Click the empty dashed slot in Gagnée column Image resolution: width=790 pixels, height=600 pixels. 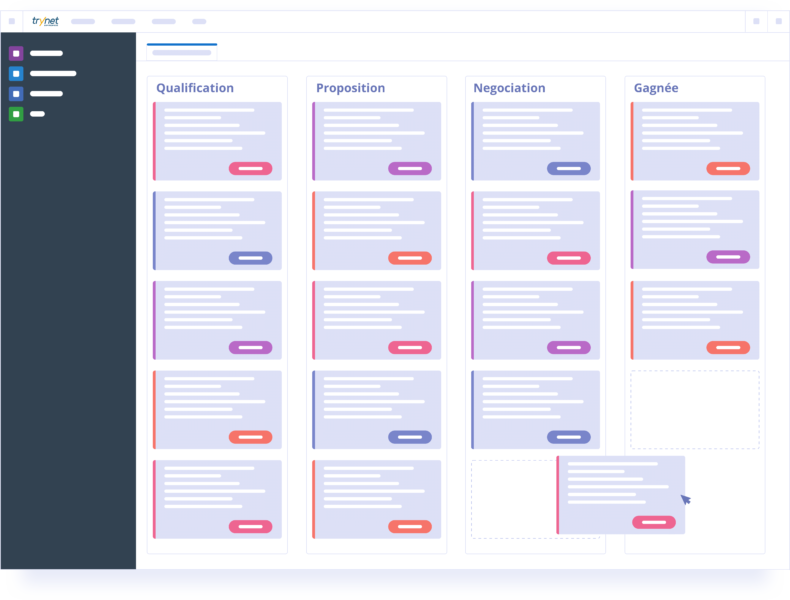[x=694, y=410]
